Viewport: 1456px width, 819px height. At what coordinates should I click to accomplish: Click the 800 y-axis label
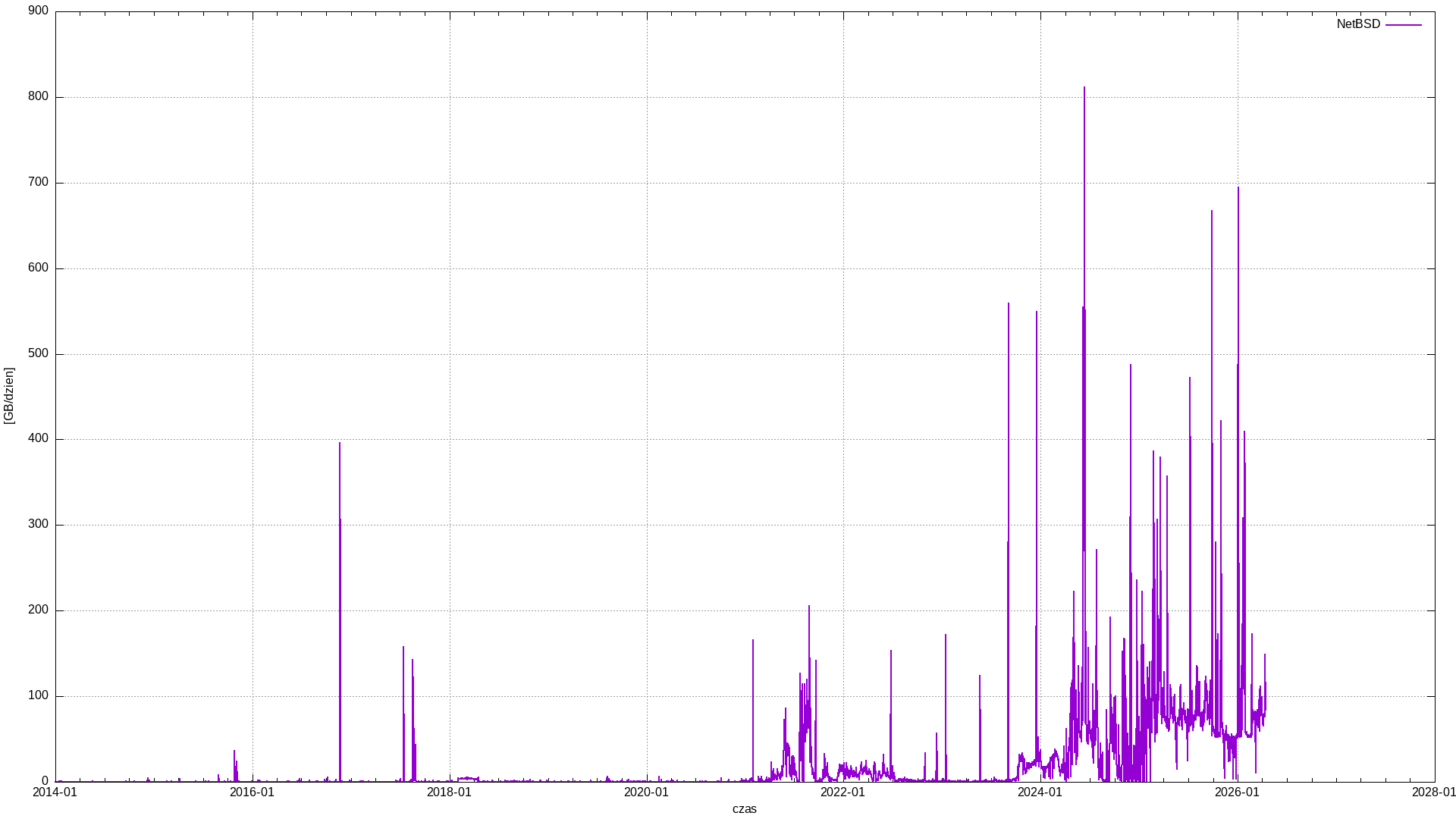tap(39, 97)
